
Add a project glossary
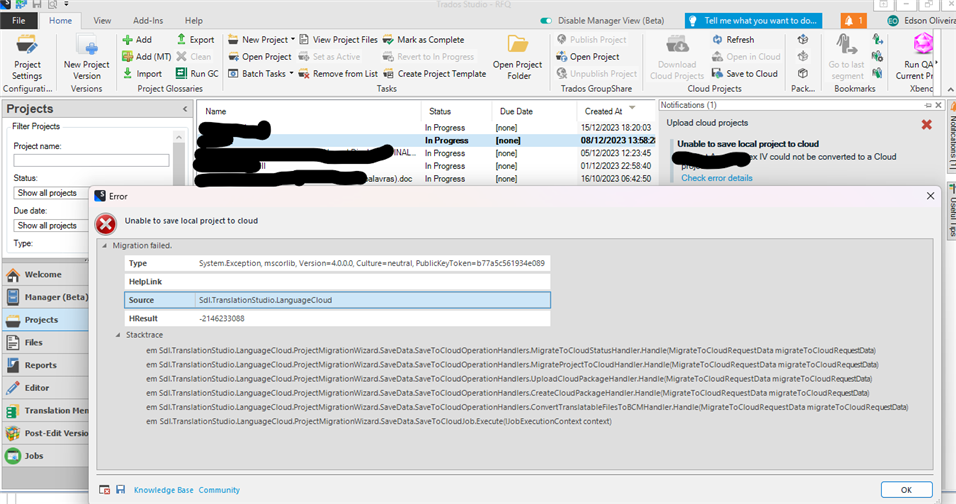coord(137,40)
